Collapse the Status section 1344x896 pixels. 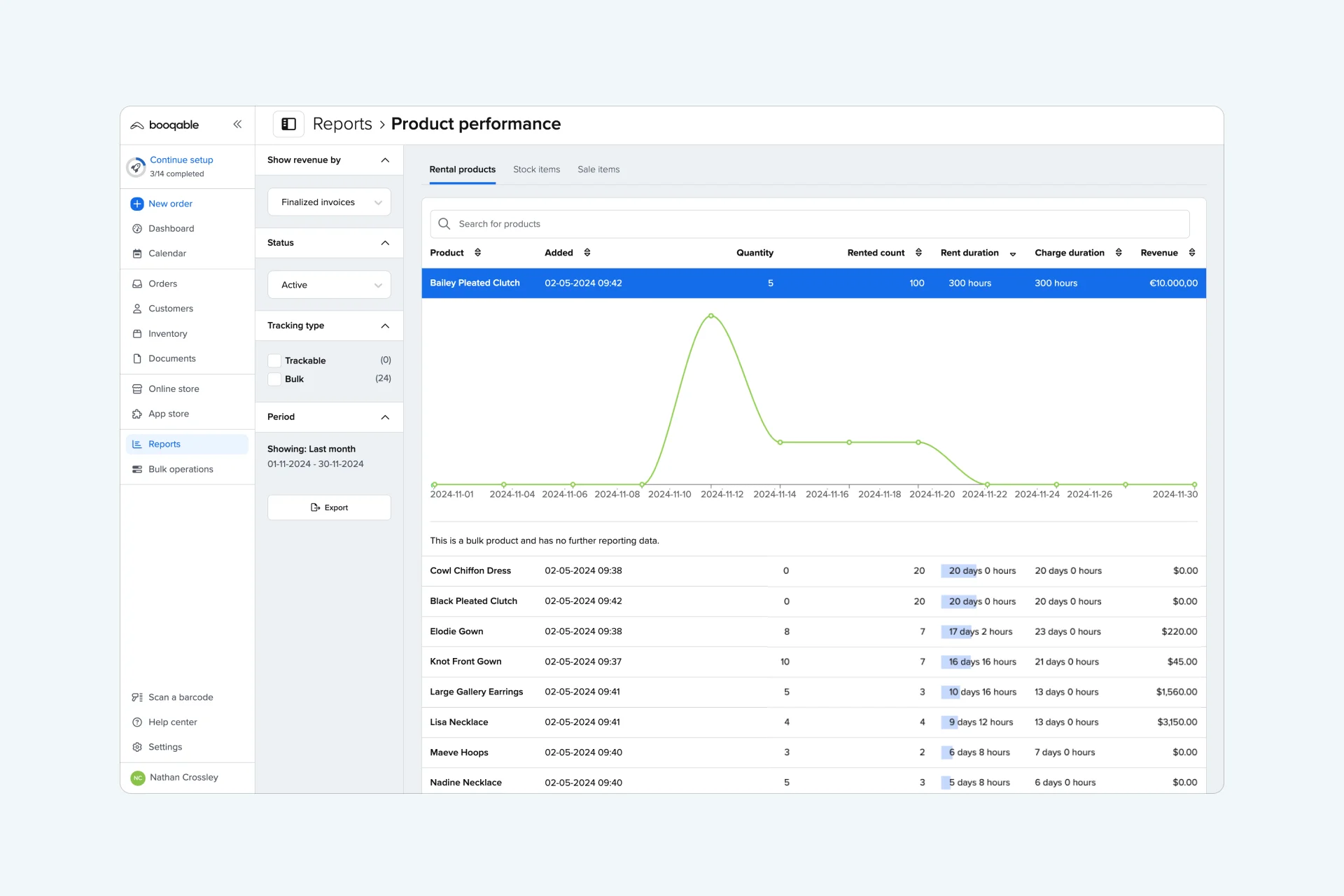click(385, 243)
